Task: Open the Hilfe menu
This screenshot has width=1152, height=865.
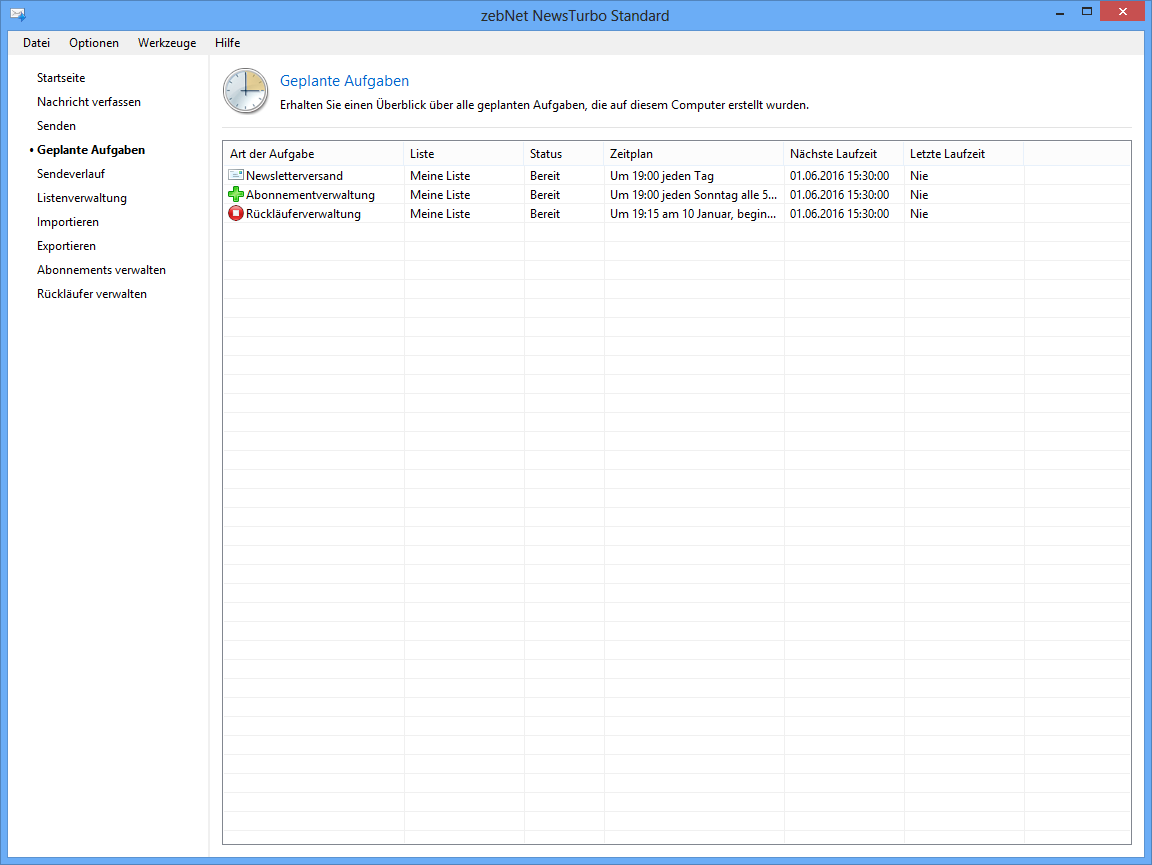Action: point(227,43)
